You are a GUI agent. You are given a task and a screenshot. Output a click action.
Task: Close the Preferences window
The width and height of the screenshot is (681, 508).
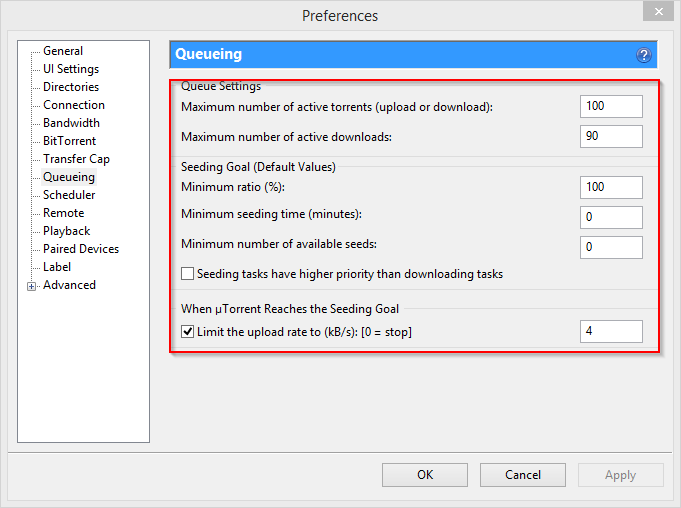click(x=658, y=11)
